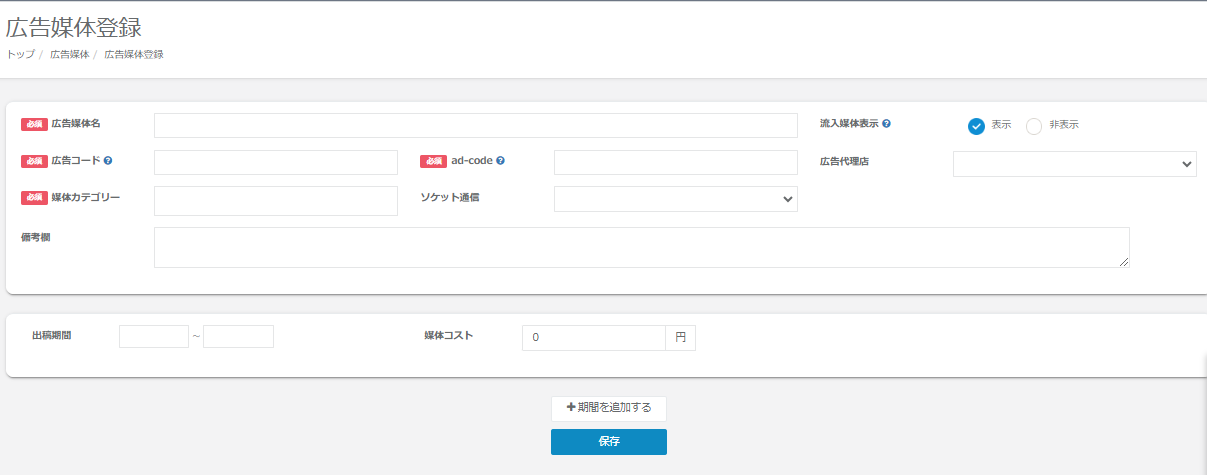Focus the 広告媒体名 text field
The height and width of the screenshot is (475, 1207).
tap(476, 125)
